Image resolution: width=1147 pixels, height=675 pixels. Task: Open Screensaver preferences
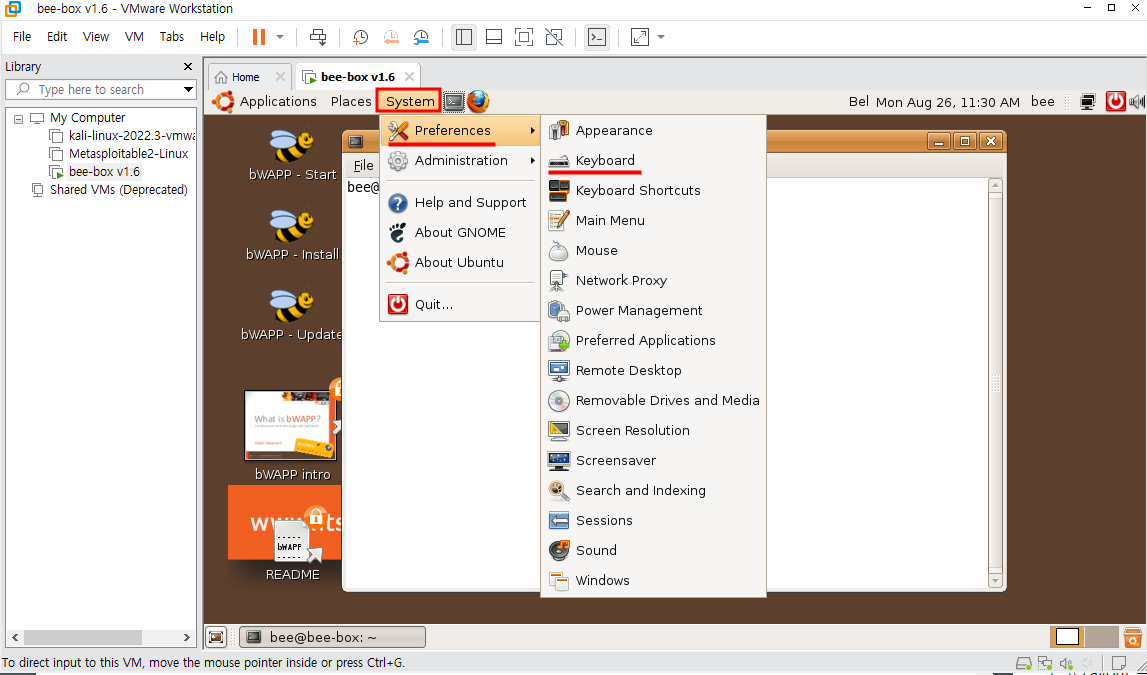point(653,461)
